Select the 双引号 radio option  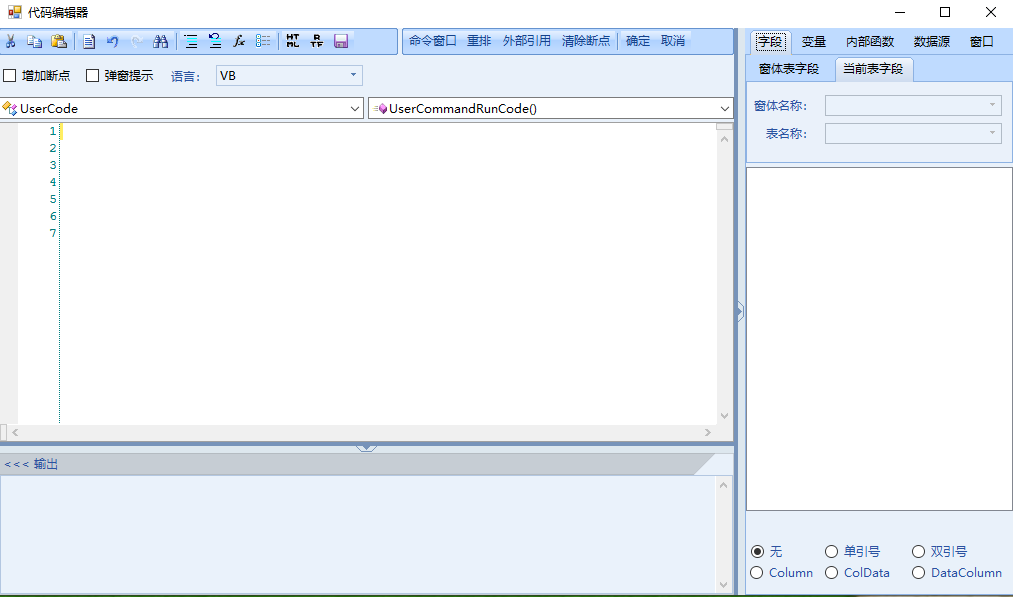pos(918,551)
